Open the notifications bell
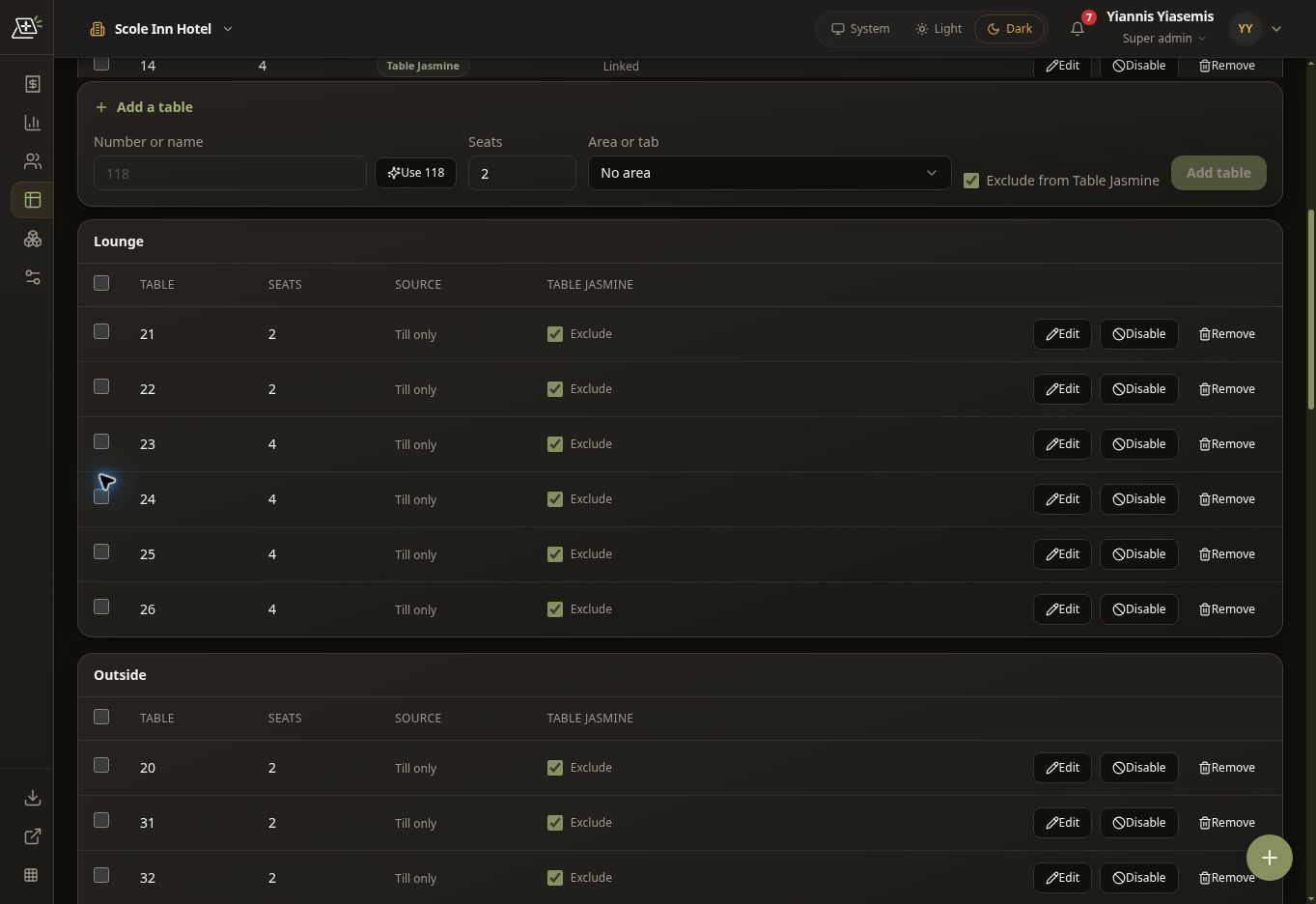Screen dimensions: 1316x904 click(1078, 29)
